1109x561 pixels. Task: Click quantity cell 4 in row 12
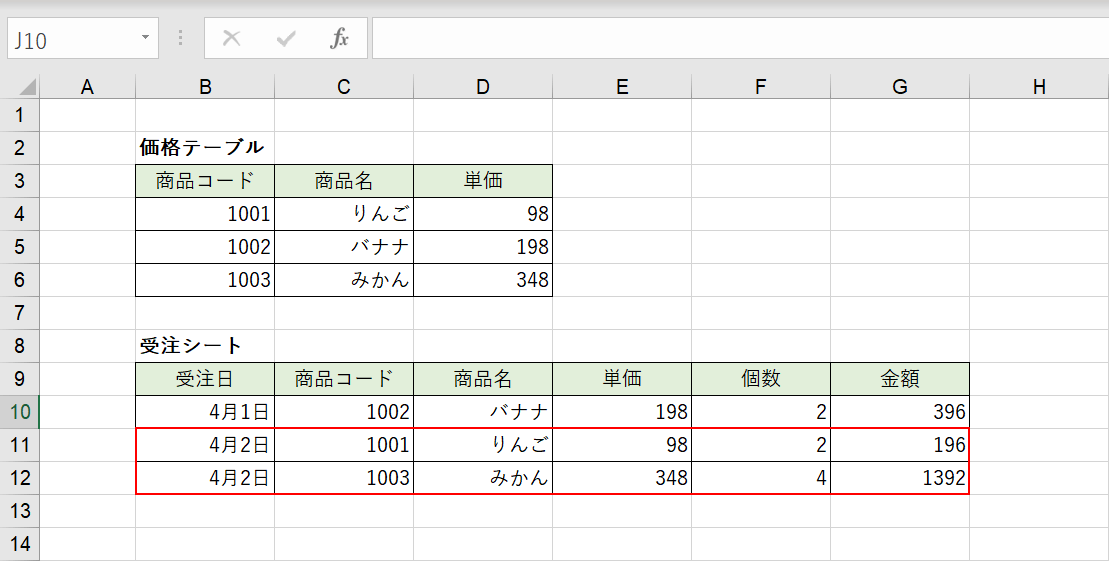pyautogui.click(x=760, y=478)
